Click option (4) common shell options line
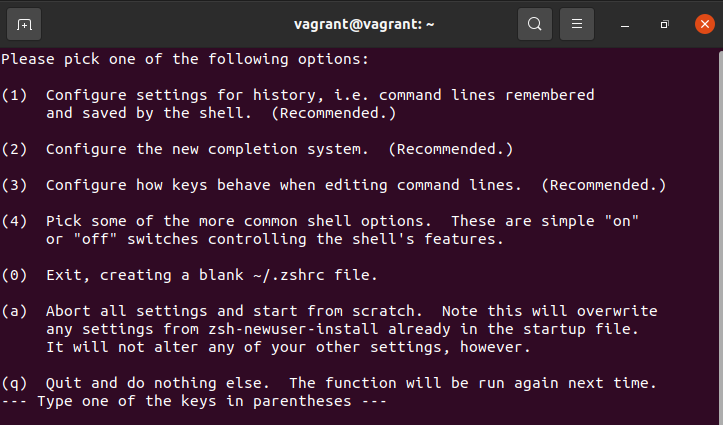The width and height of the screenshot is (723, 425). click(x=342, y=221)
